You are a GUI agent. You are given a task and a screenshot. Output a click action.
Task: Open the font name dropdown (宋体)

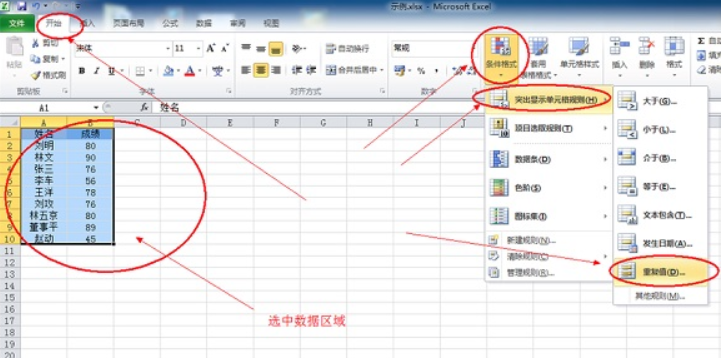(123, 48)
